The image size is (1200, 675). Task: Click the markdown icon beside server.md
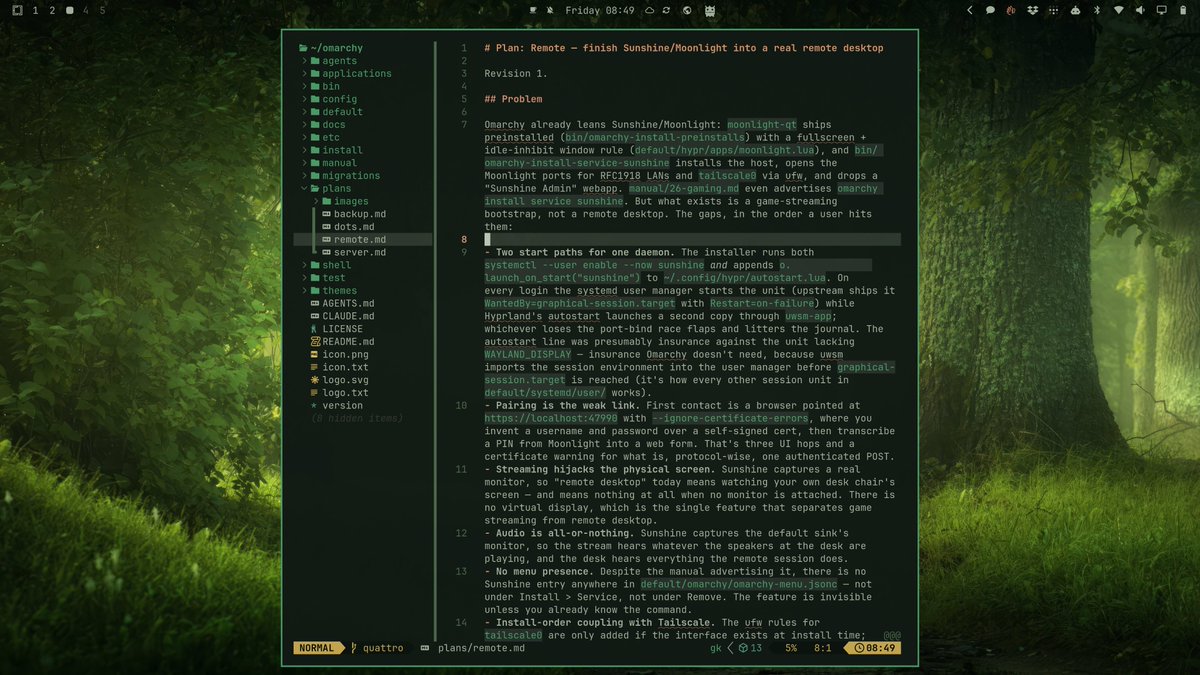[x=326, y=252]
